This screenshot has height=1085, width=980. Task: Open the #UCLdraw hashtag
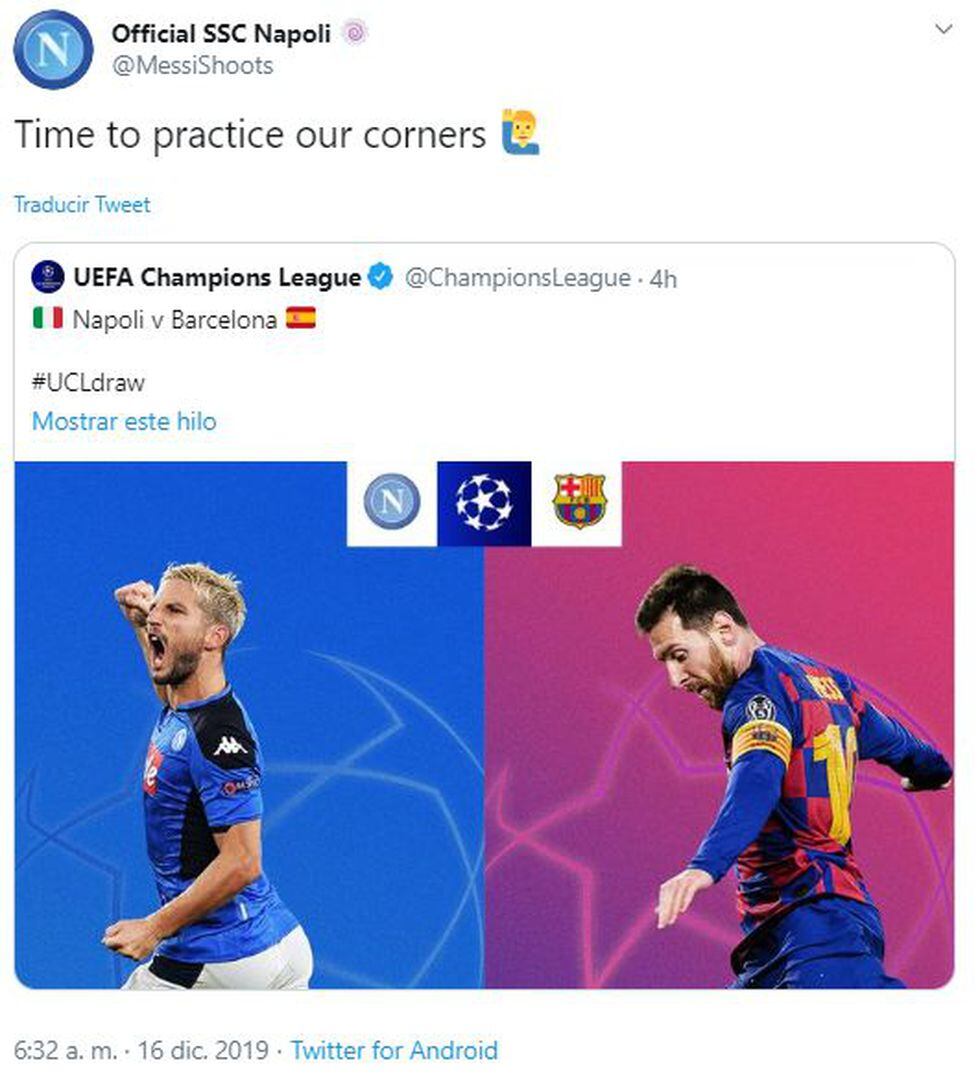coord(89,383)
